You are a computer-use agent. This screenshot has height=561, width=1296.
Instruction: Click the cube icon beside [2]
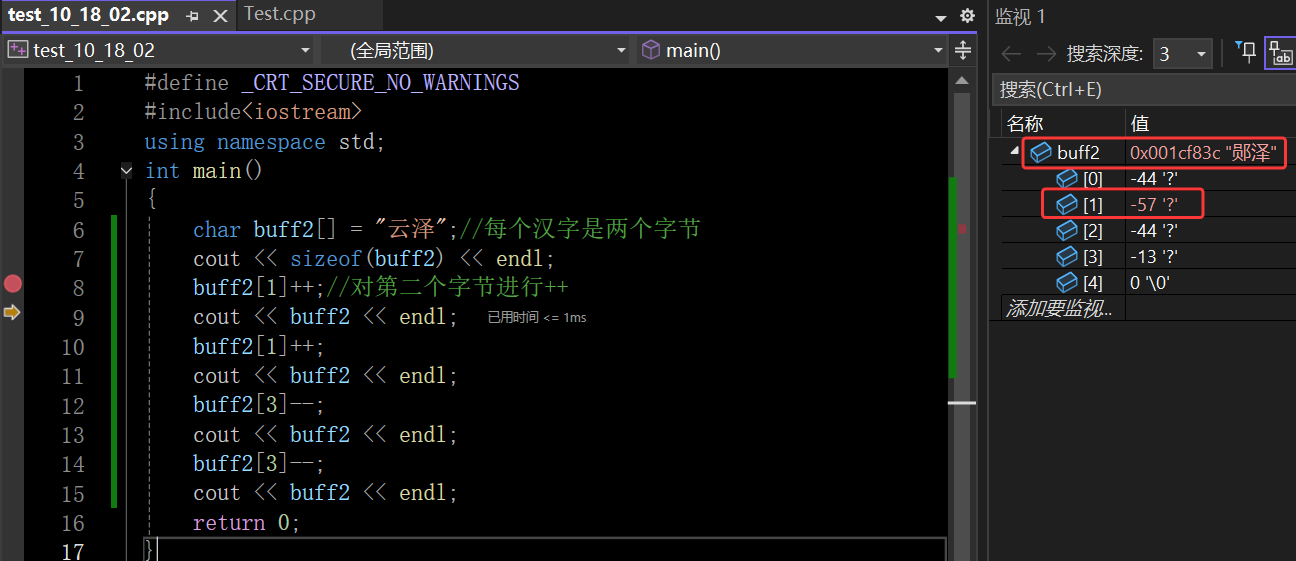(x=1068, y=231)
